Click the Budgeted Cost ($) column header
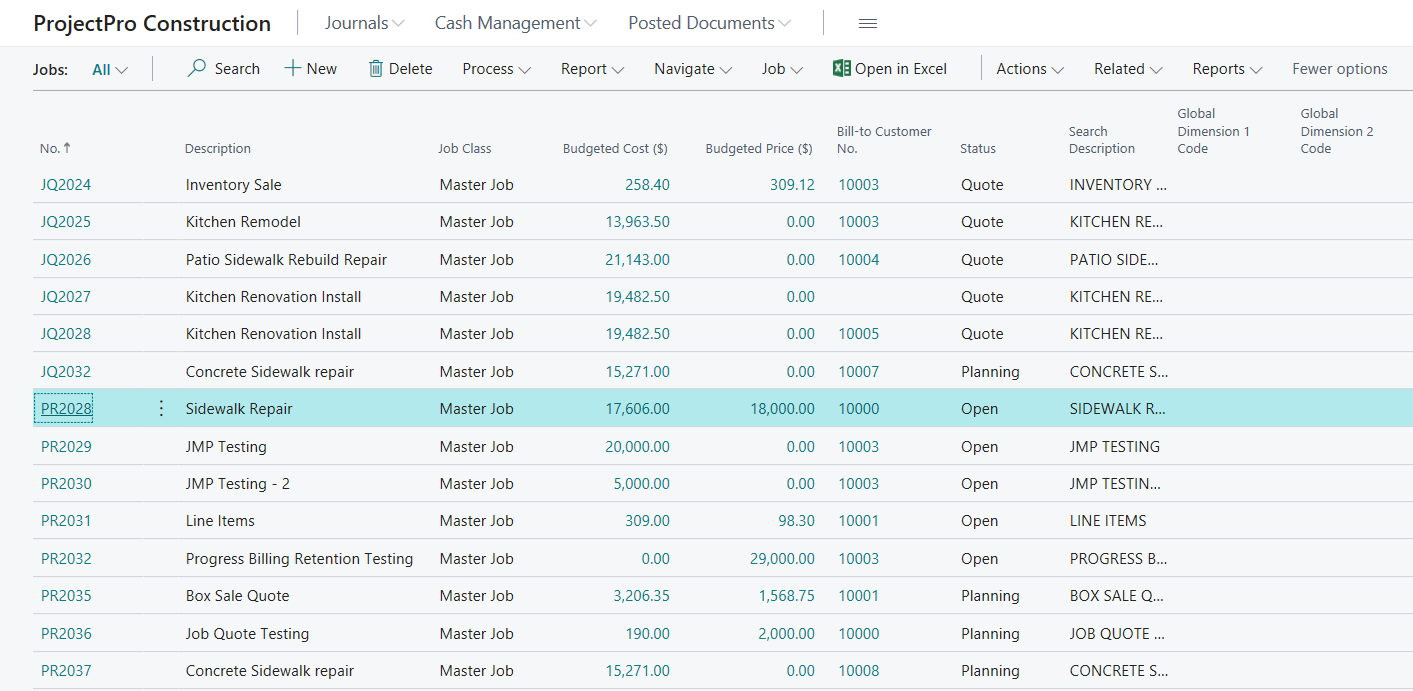This screenshot has height=691, width=1413. pos(615,148)
